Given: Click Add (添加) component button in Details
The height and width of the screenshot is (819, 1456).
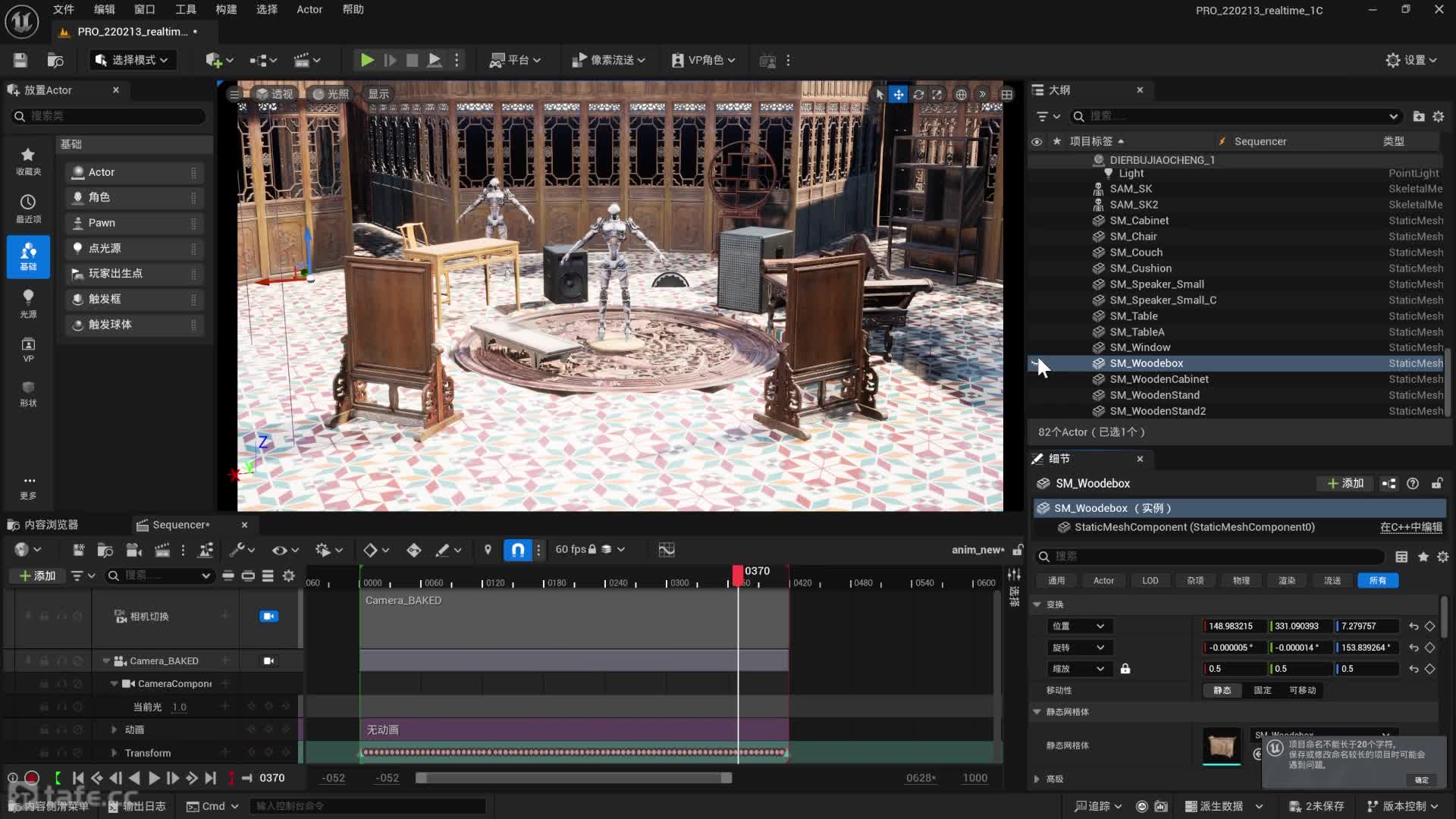Looking at the screenshot, I should click(x=1345, y=484).
